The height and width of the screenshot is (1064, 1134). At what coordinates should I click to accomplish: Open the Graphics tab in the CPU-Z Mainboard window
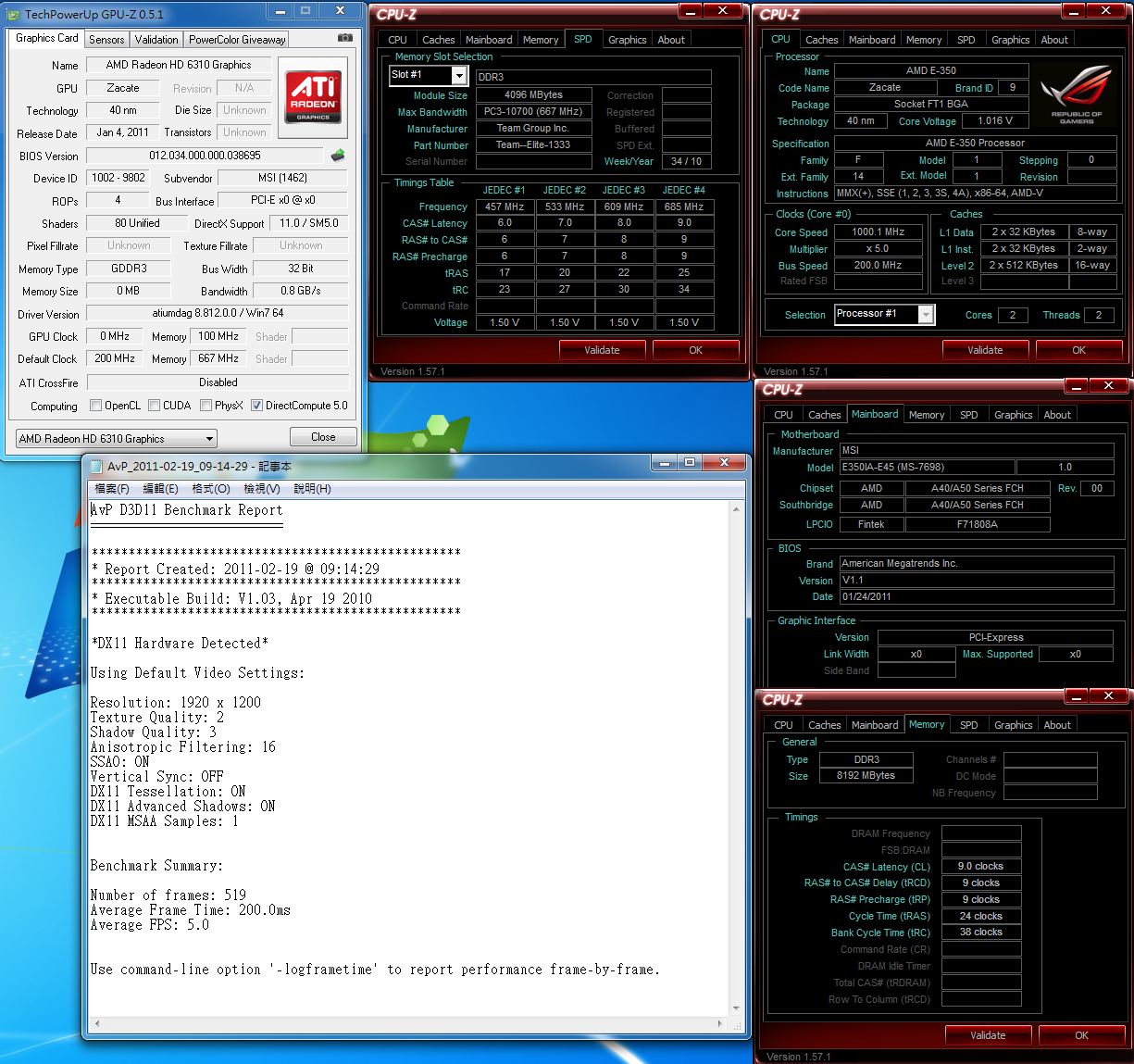click(x=1014, y=415)
